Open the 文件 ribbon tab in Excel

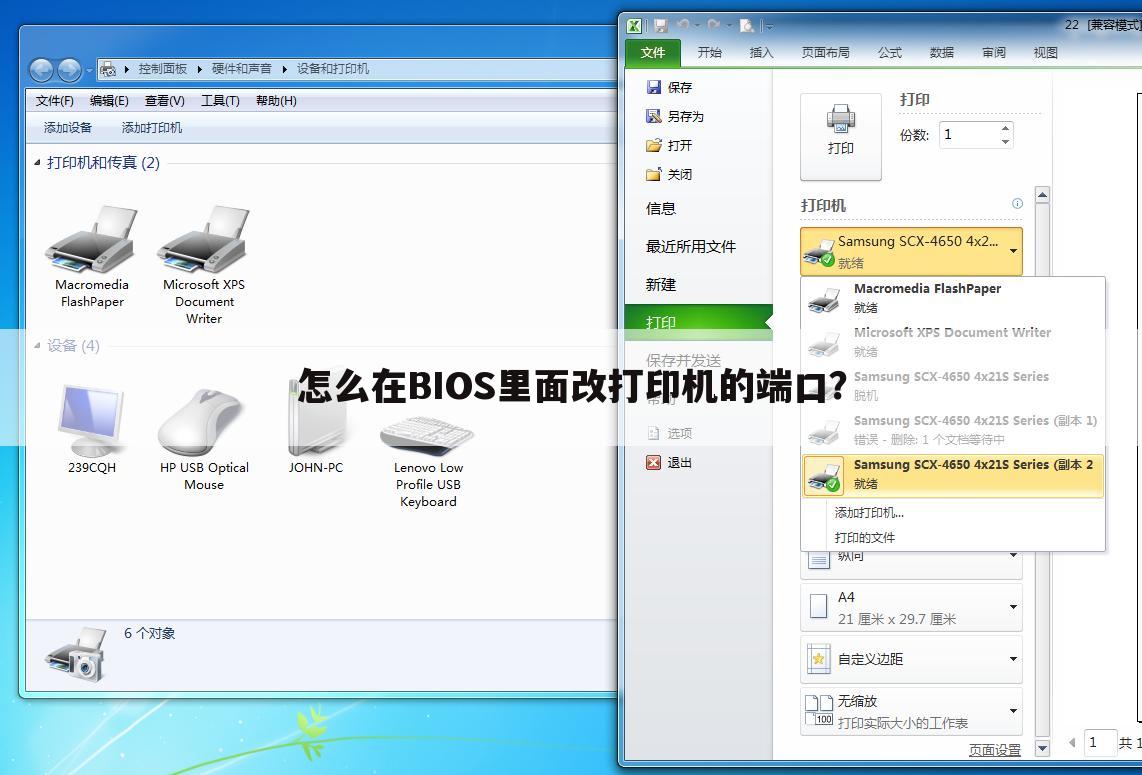(653, 52)
